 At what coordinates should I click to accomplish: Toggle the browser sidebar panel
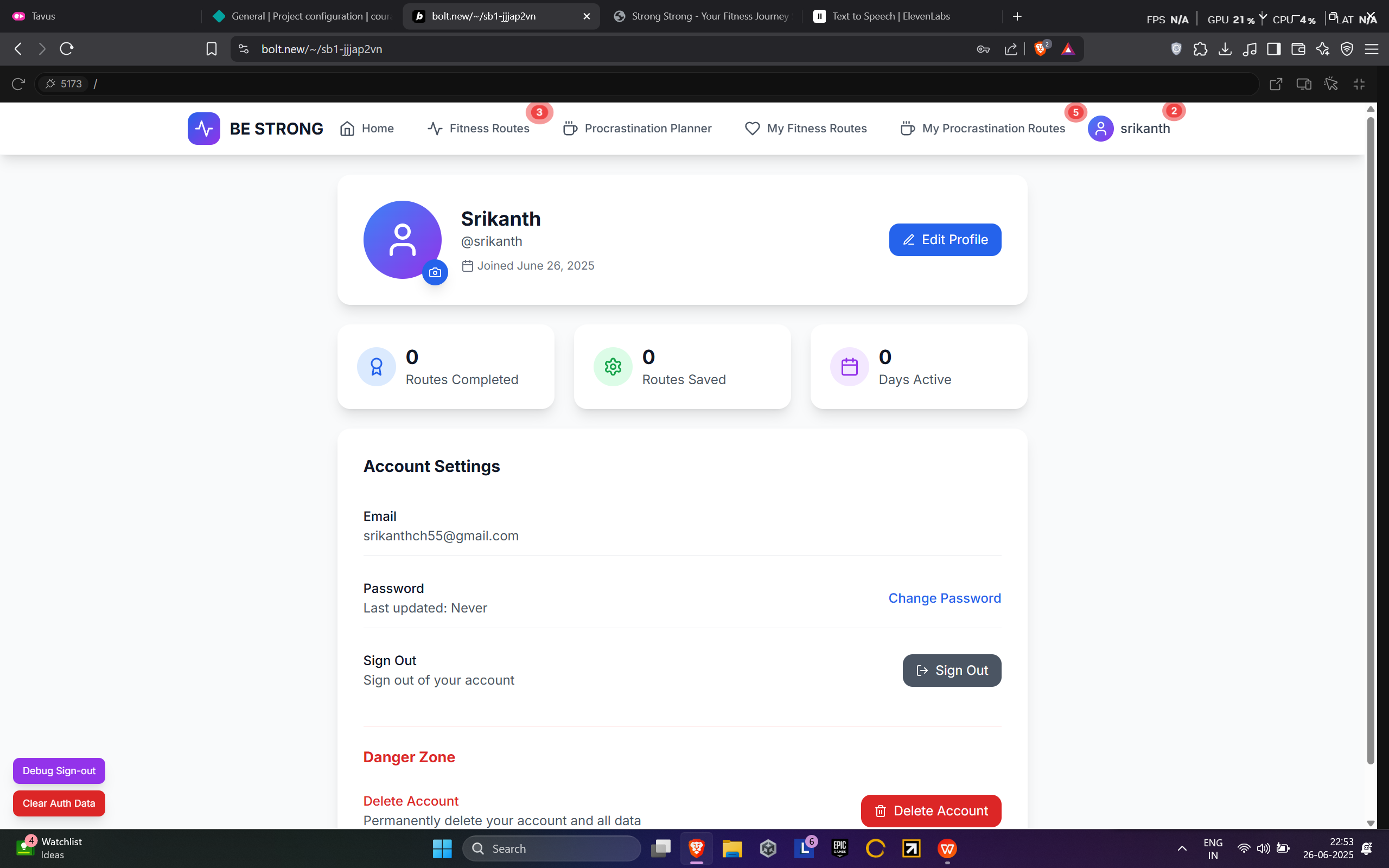point(1273,49)
